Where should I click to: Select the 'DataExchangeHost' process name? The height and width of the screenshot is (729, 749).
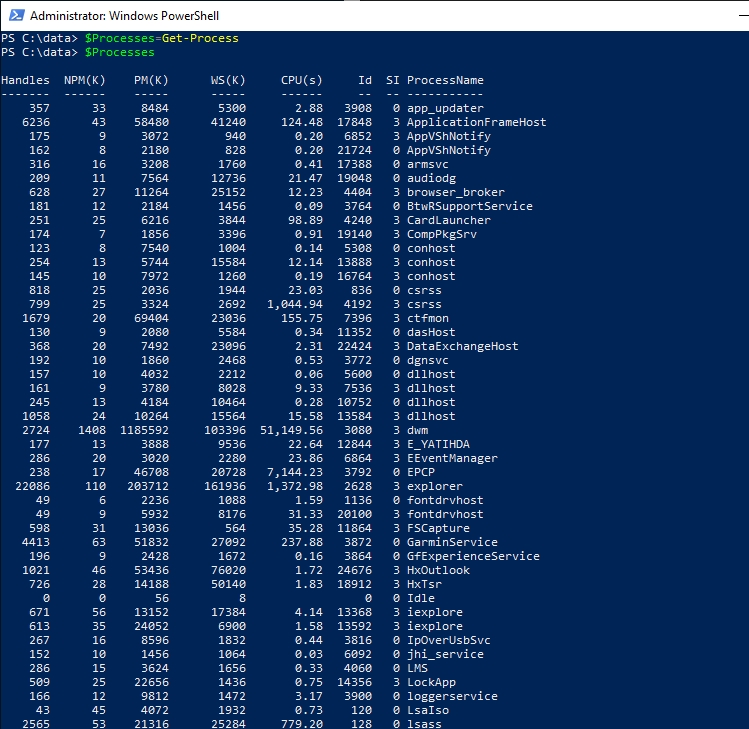462,346
